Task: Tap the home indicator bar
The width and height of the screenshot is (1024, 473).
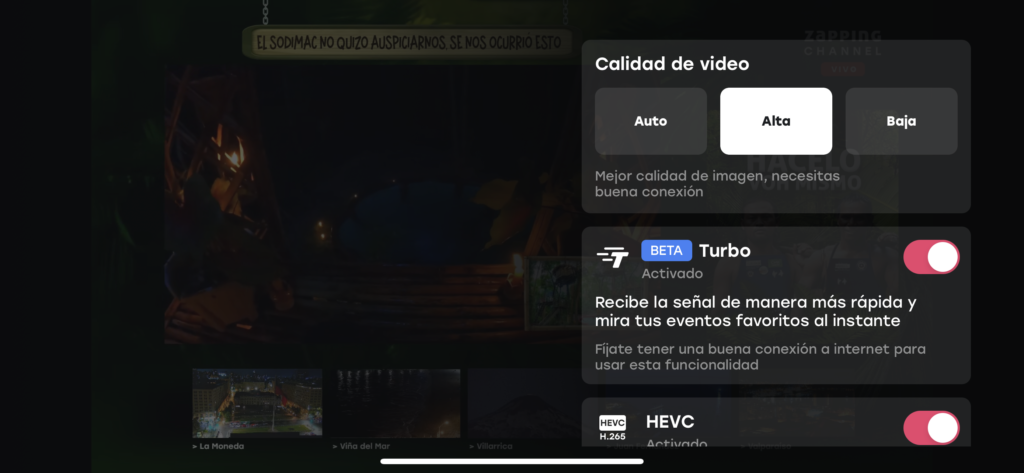Action: pyautogui.click(x=512, y=461)
